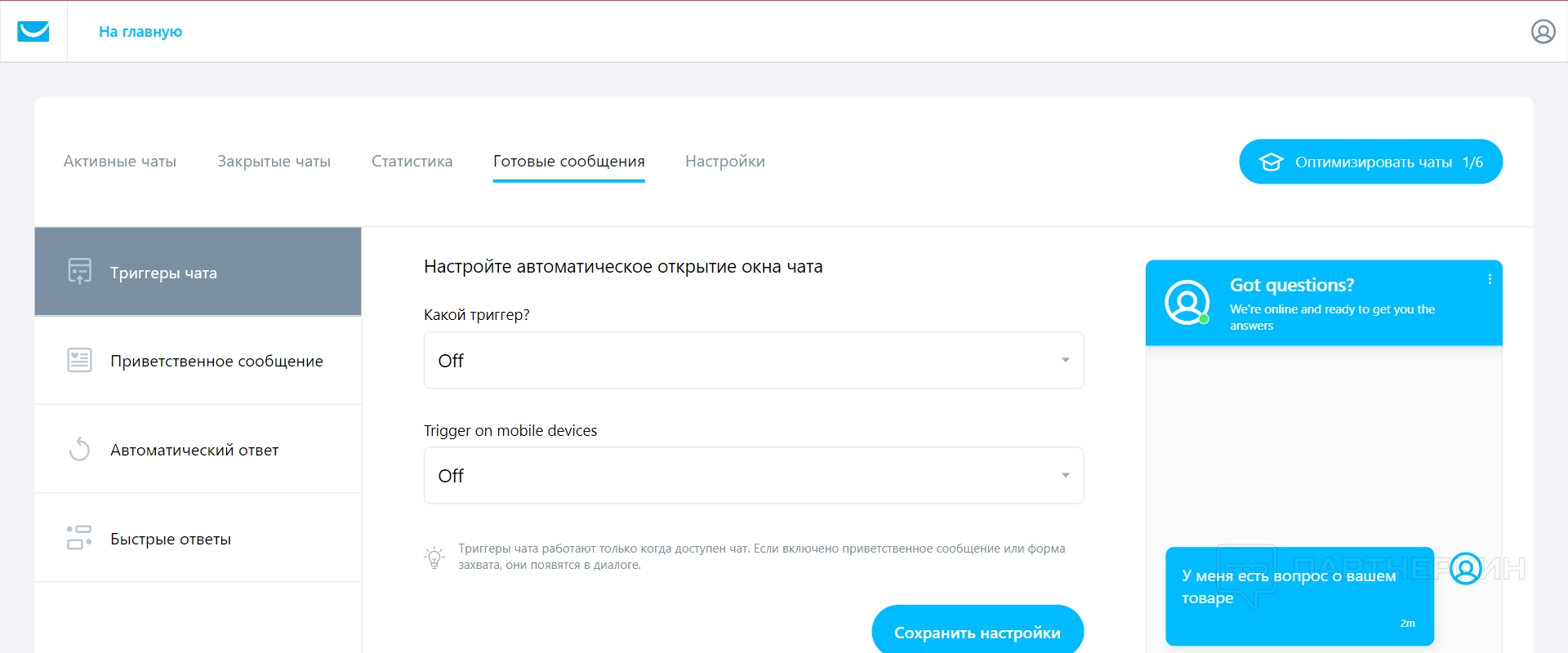This screenshot has width=1568, height=653.
Task: Click the 'Сохранить настройки' button
Action: click(977, 632)
